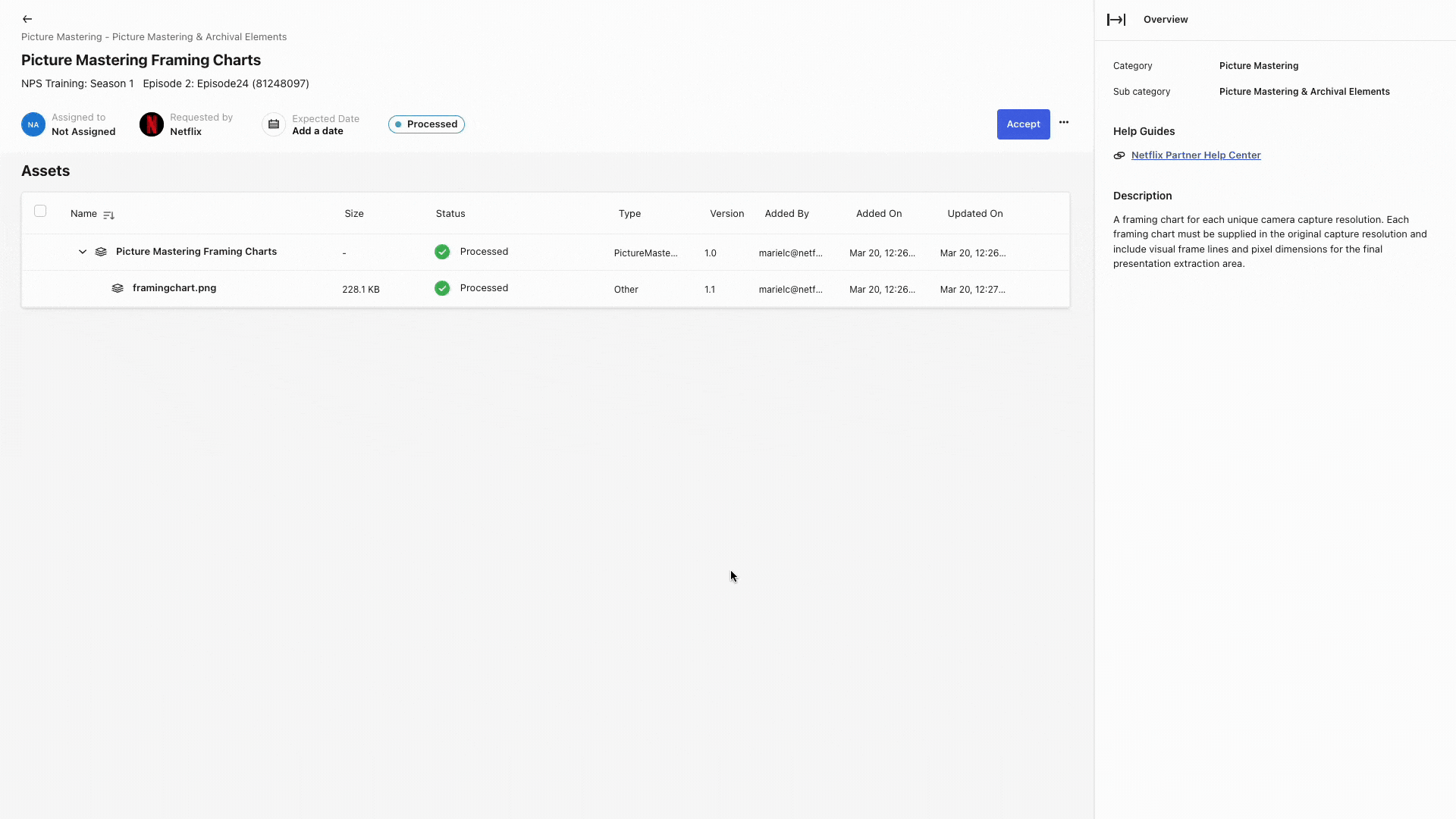This screenshot has width=1456, height=819.
Task: Click the Picture Mastering breadcrumb
Action: (x=60, y=36)
